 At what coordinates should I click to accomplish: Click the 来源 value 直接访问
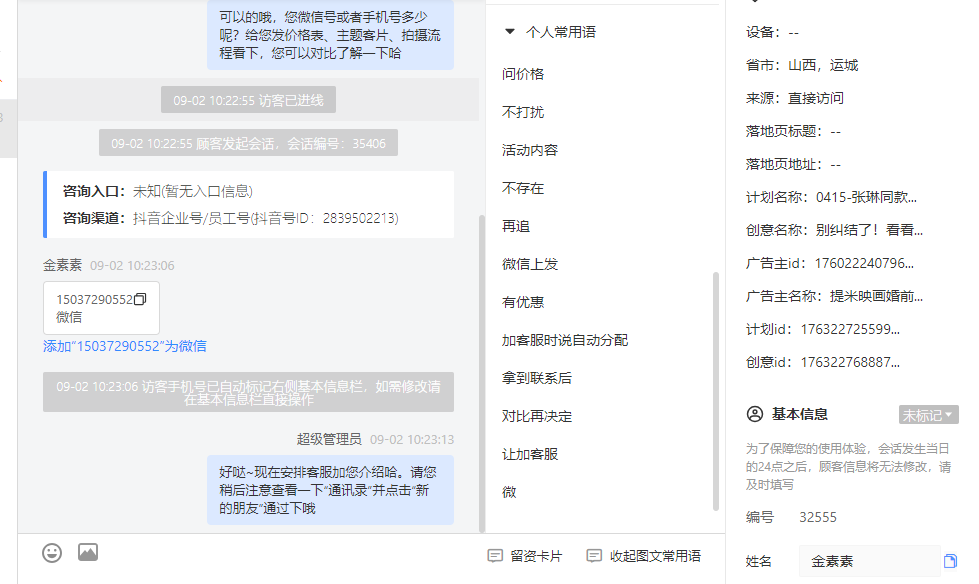coord(815,99)
